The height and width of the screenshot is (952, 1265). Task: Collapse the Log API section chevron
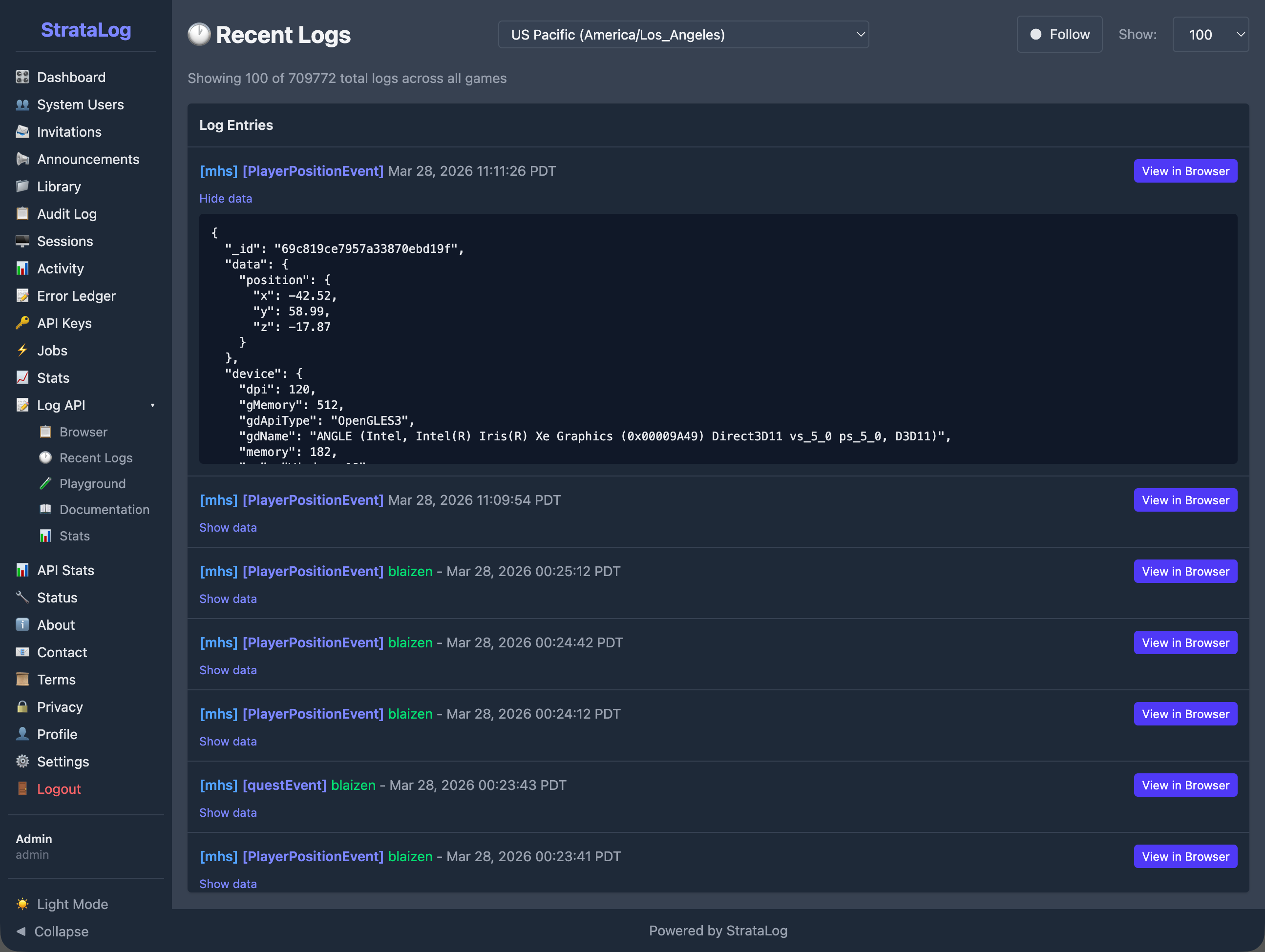point(153,405)
